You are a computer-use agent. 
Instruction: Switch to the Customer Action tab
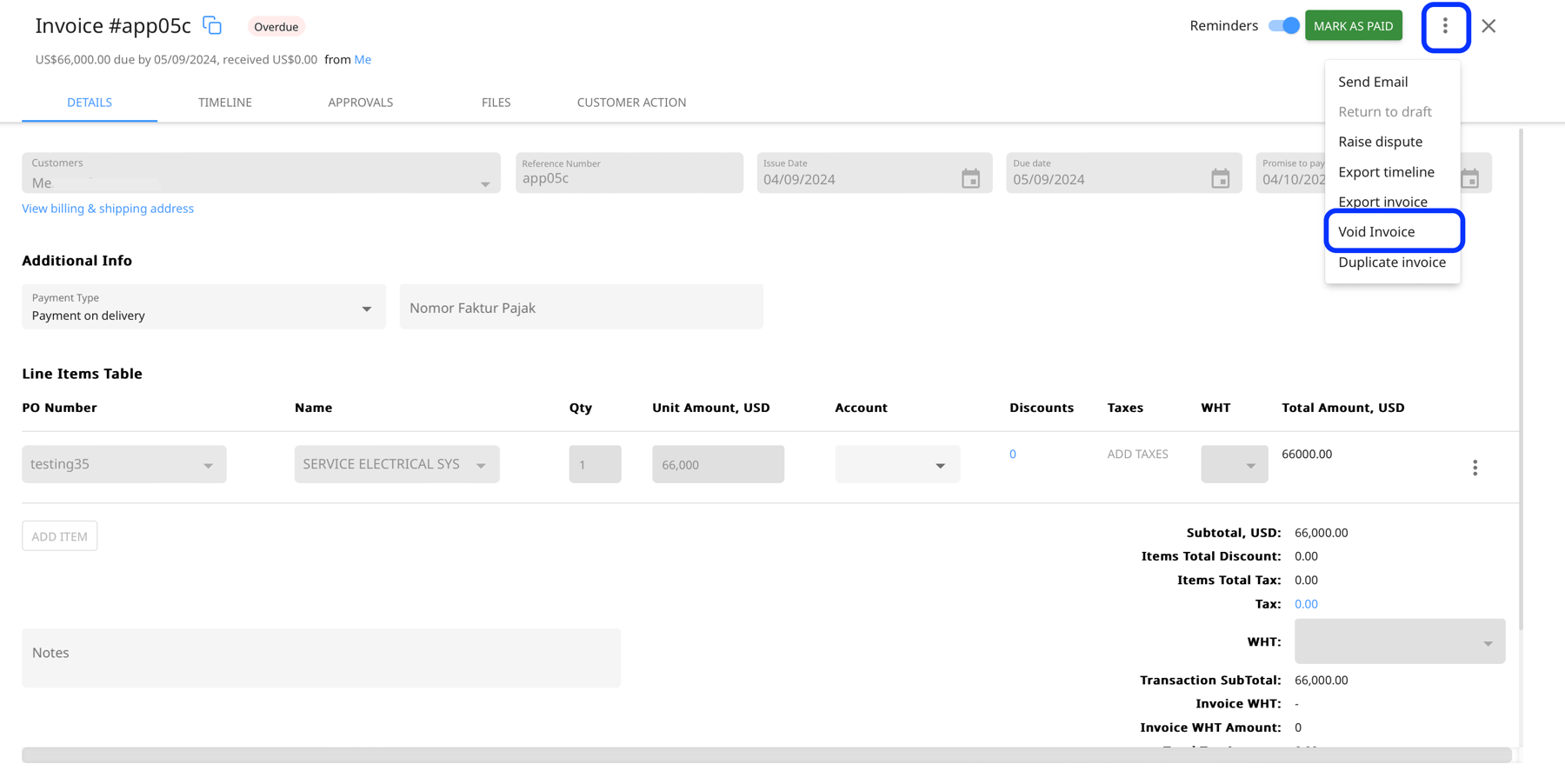(x=631, y=102)
